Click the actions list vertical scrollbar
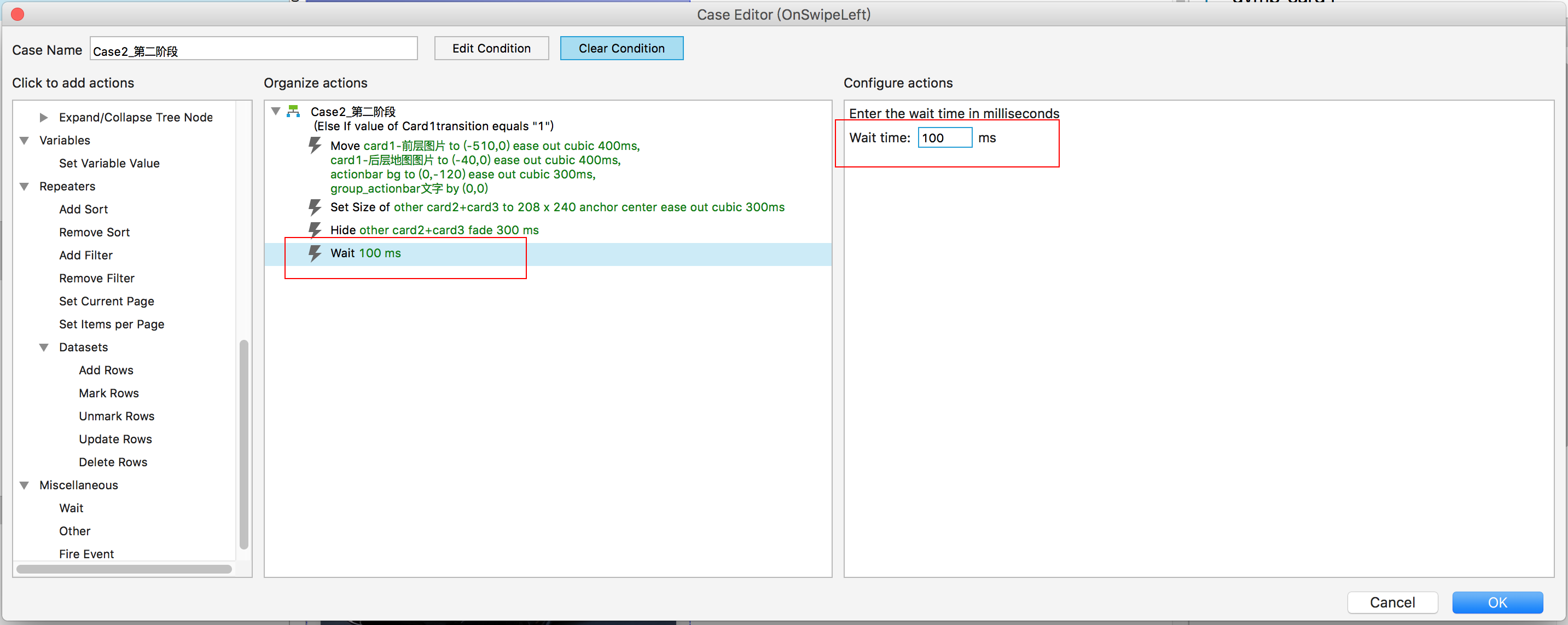 click(244, 445)
